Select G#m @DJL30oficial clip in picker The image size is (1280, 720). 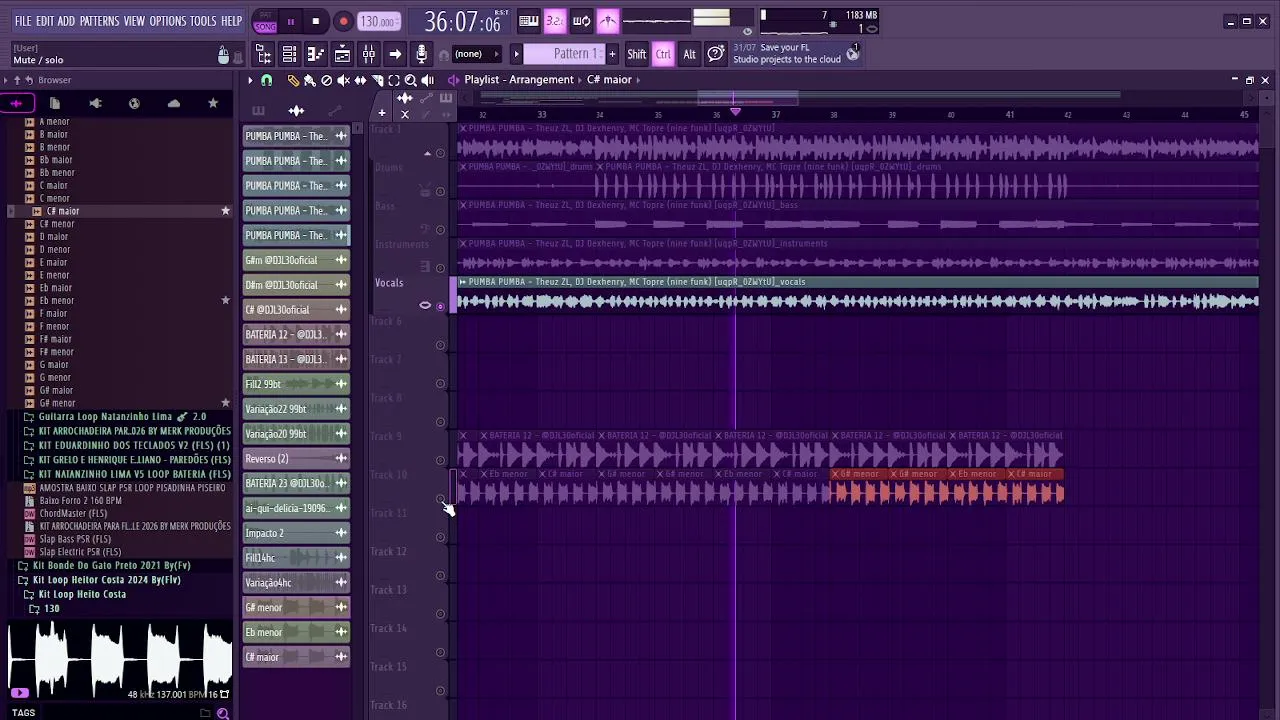click(296, 261)
